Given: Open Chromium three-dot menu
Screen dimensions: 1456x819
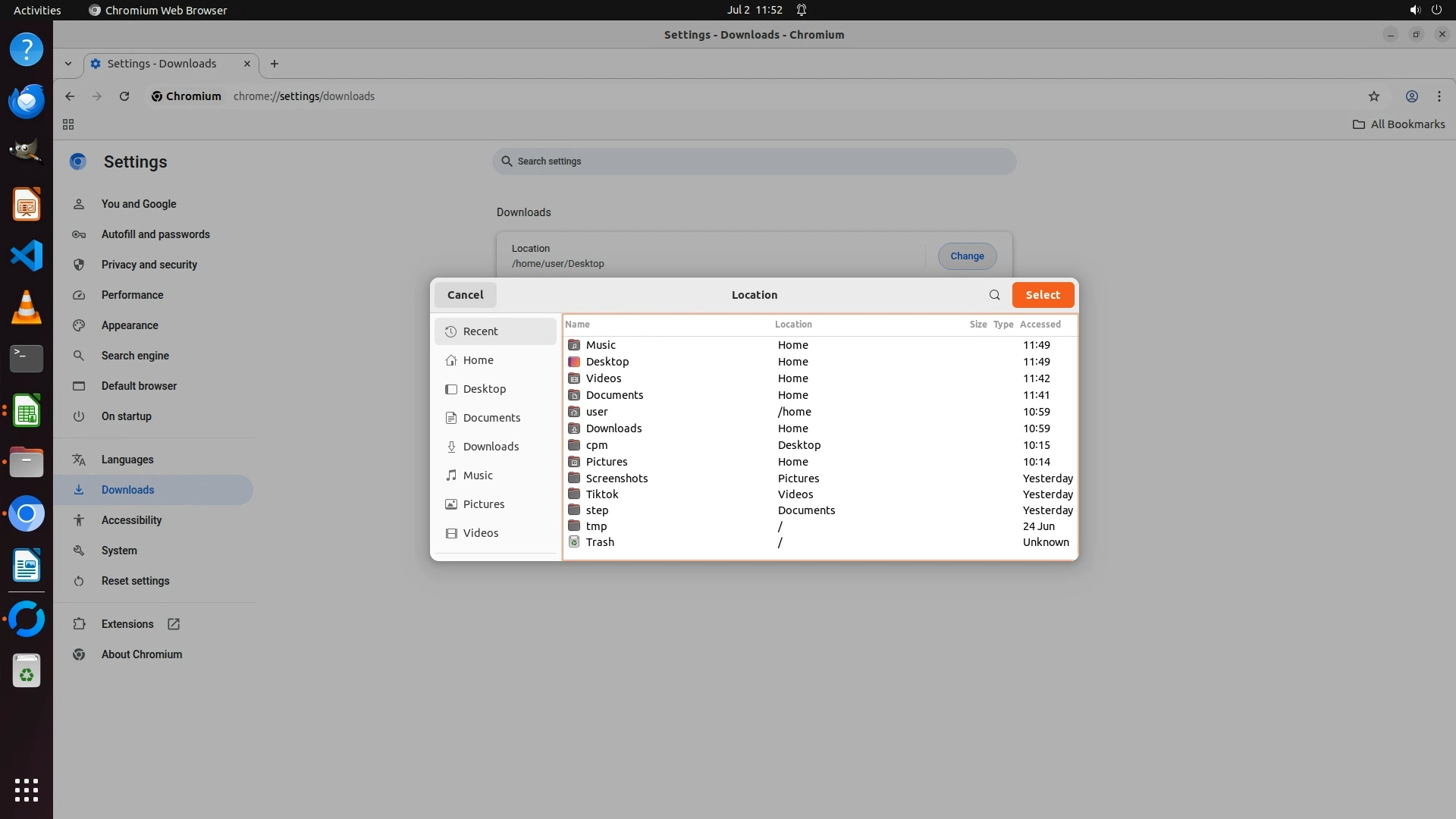Looking at the screenshot, I should pyautogui.click(x=1439, y=96).
